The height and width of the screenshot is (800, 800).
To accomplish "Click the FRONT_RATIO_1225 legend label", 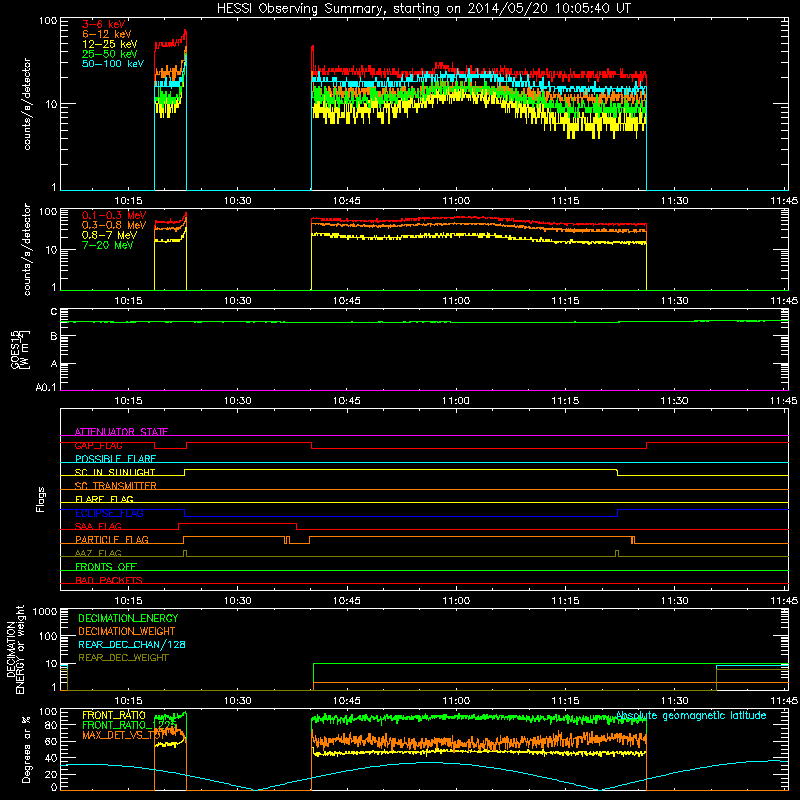I will (x=129, y=725).
